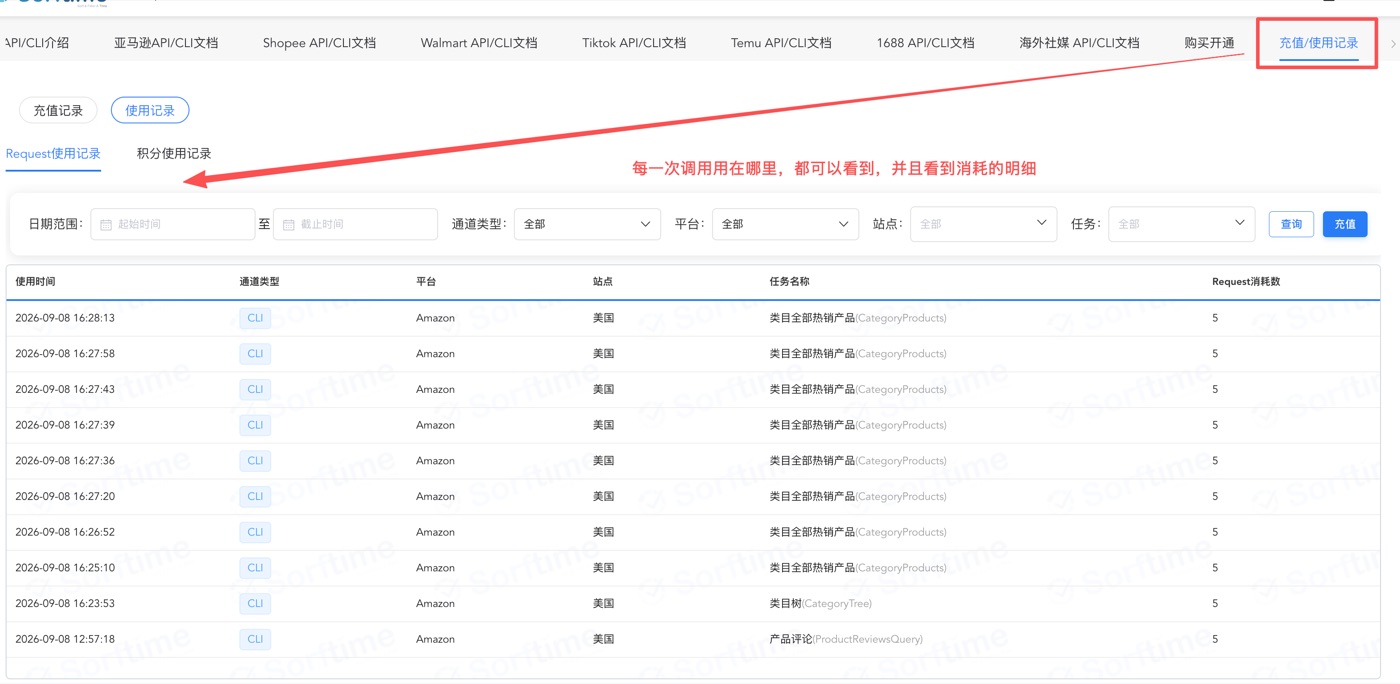1400x684 pixels.
Task: Click the blue 充值 button
Action: [1345, 224]
